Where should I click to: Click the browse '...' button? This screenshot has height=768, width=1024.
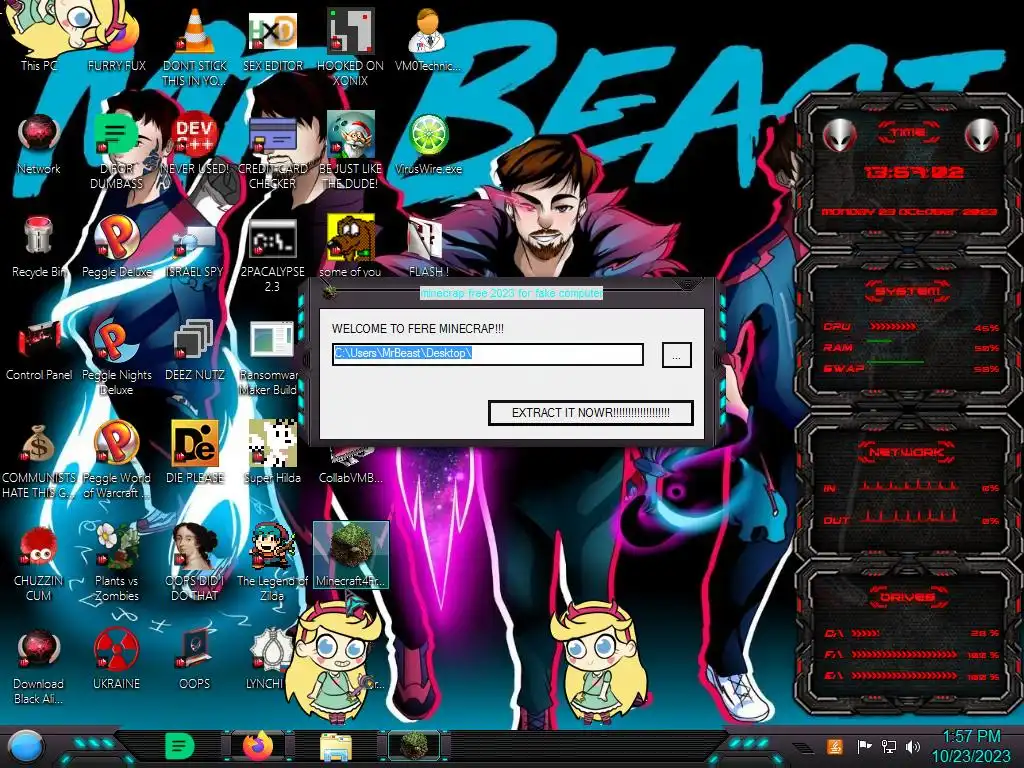point(677,355)
